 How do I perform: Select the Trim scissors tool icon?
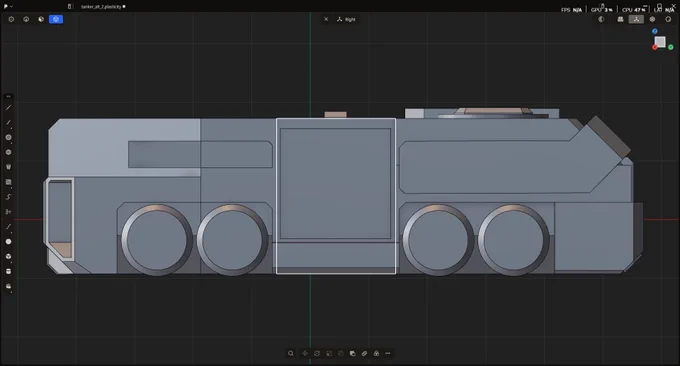[x=8, y=212]
